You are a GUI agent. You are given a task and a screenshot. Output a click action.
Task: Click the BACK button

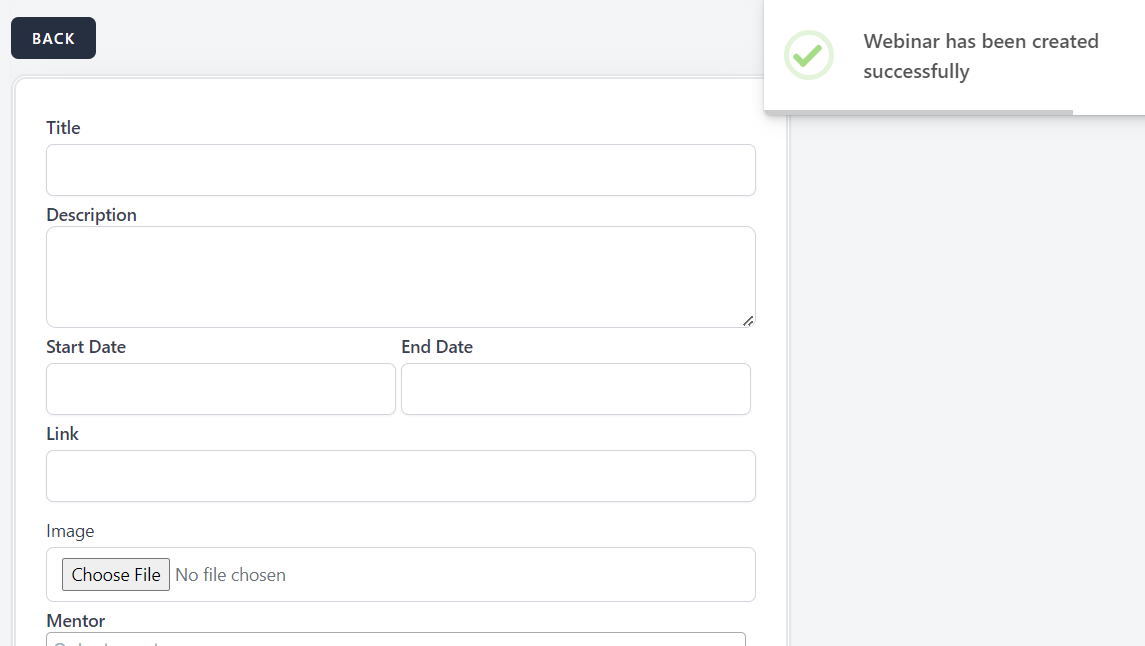pos(53,38)
